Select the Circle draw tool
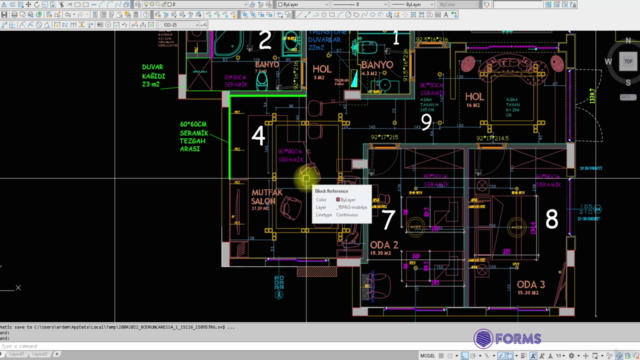This screenshot has width=640, height=360. (x=348, y=15)
